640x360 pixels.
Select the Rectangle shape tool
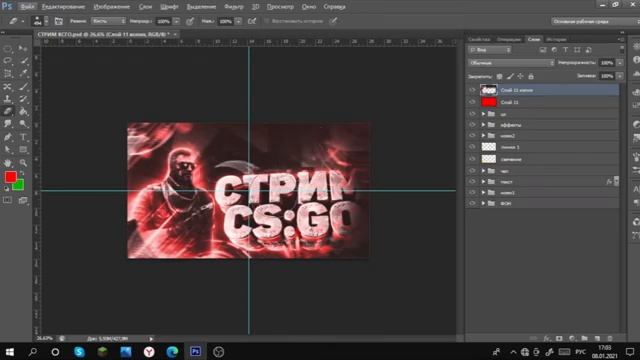pos(23,150)
